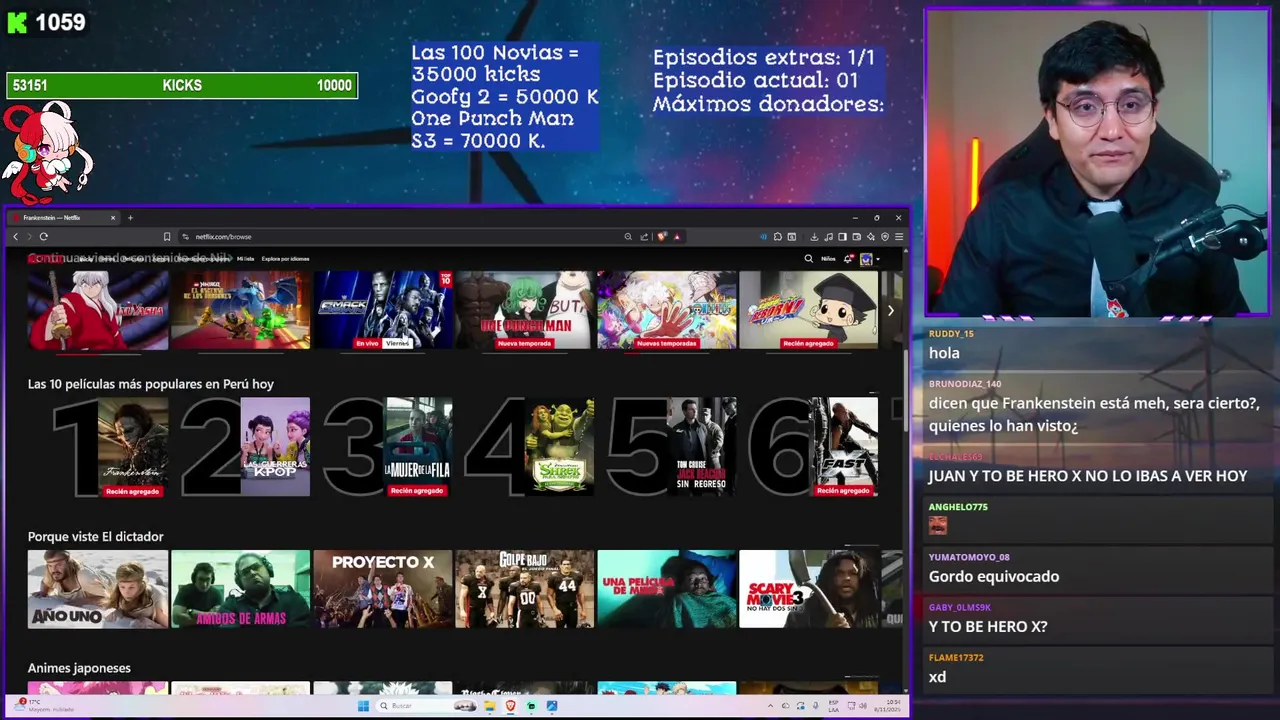
Task: Open the Netflix profile avatar menu
Action: pos(869,259)
